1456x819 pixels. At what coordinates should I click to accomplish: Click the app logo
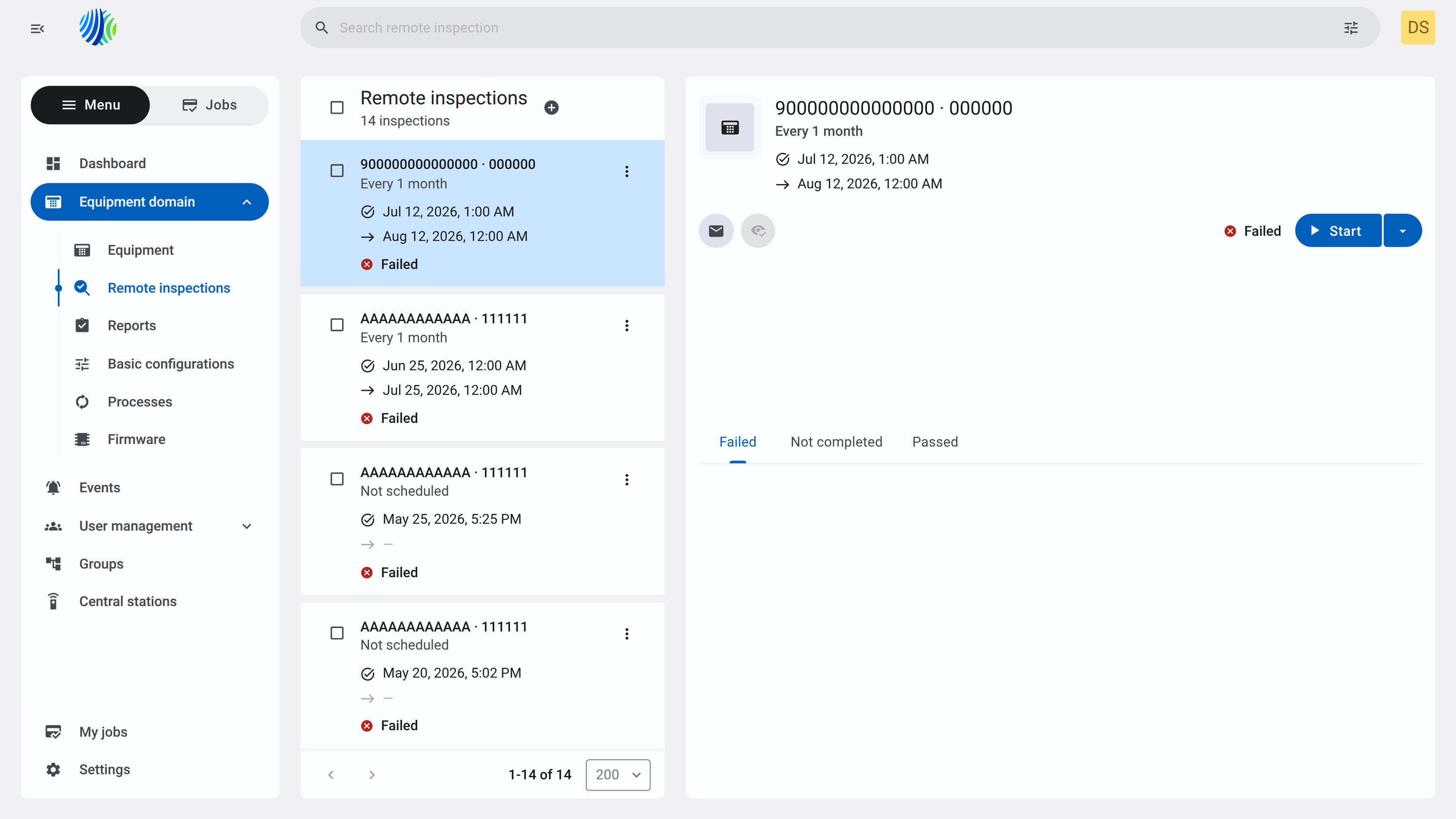(x=98, y=27)
